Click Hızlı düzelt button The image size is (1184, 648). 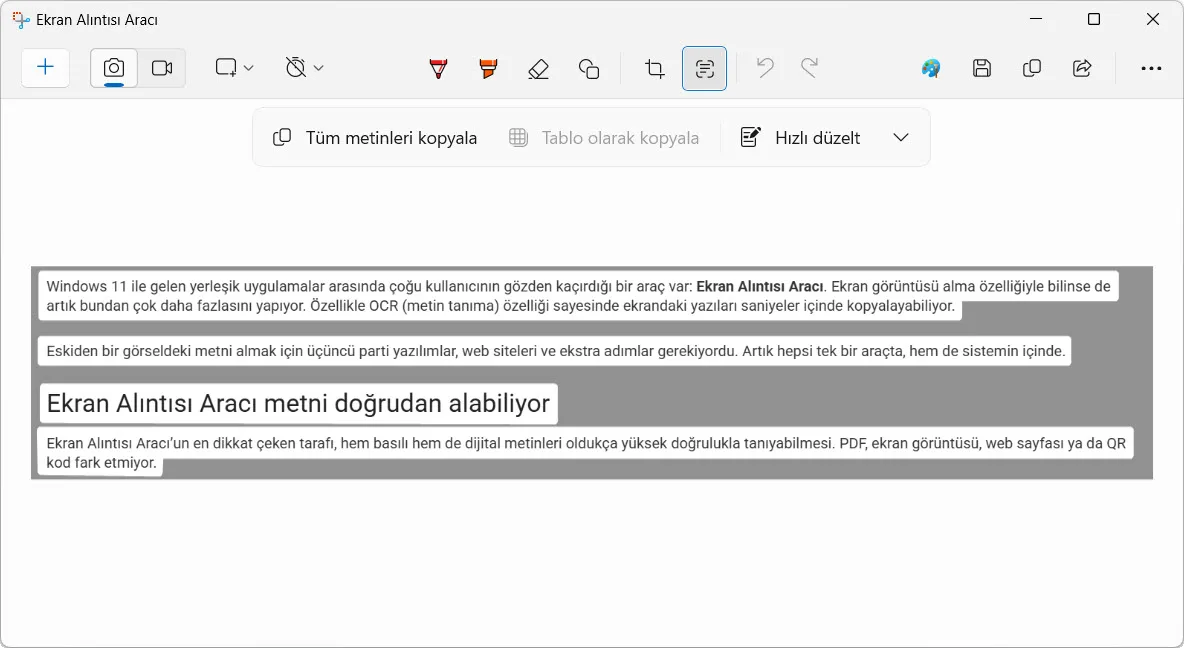[x=801, y=137]
